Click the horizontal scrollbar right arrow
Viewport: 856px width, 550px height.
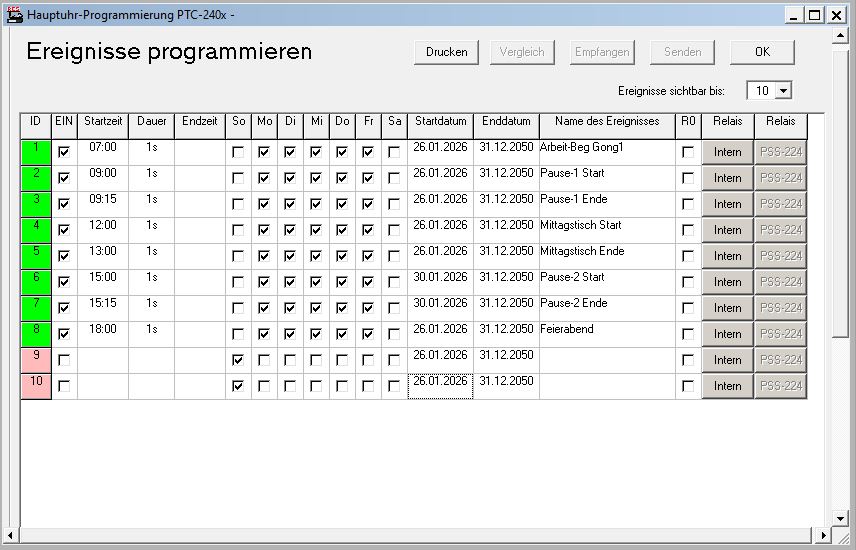tap(823, 537)
